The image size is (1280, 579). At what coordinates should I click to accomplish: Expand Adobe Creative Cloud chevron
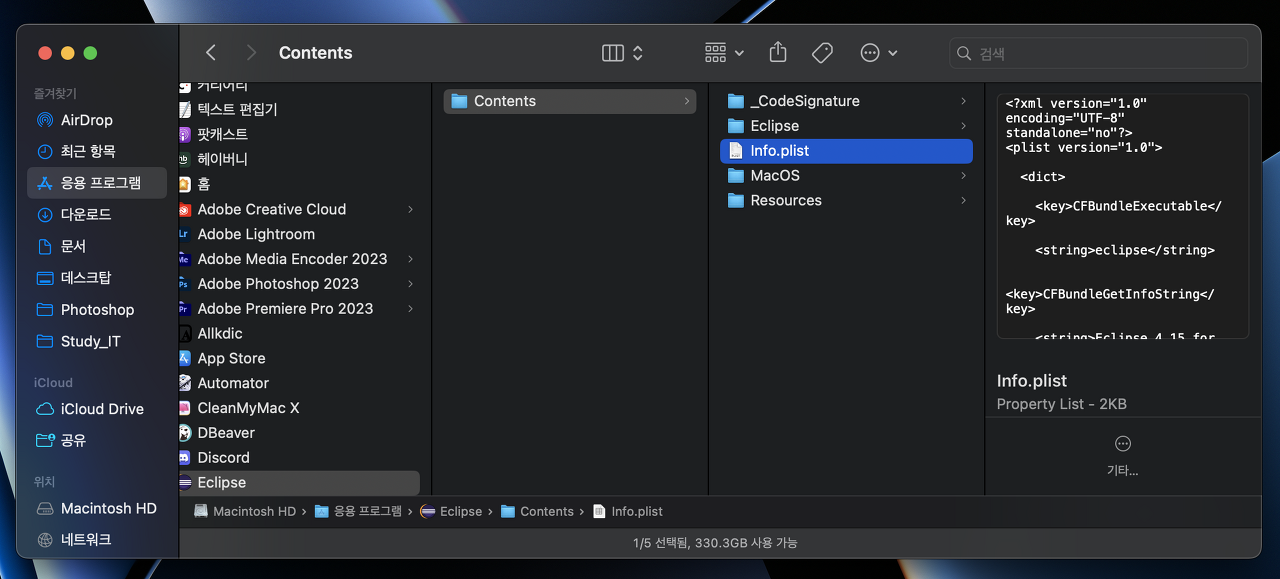point(410,209)
